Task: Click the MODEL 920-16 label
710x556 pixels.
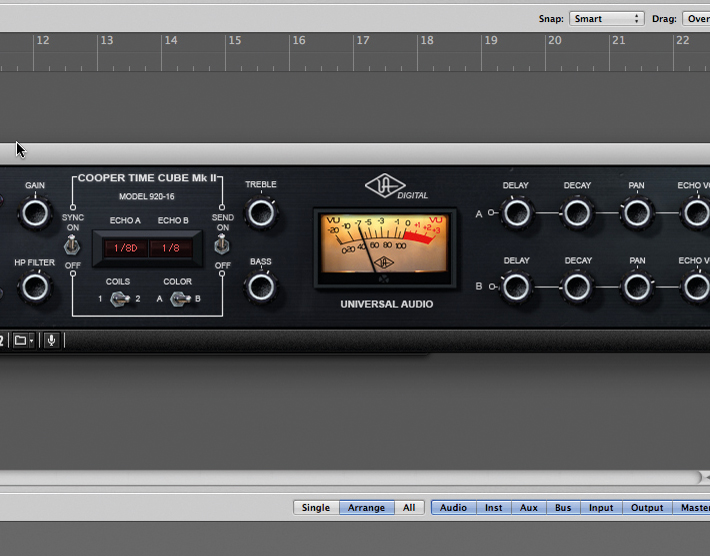Action: [147, 197]
